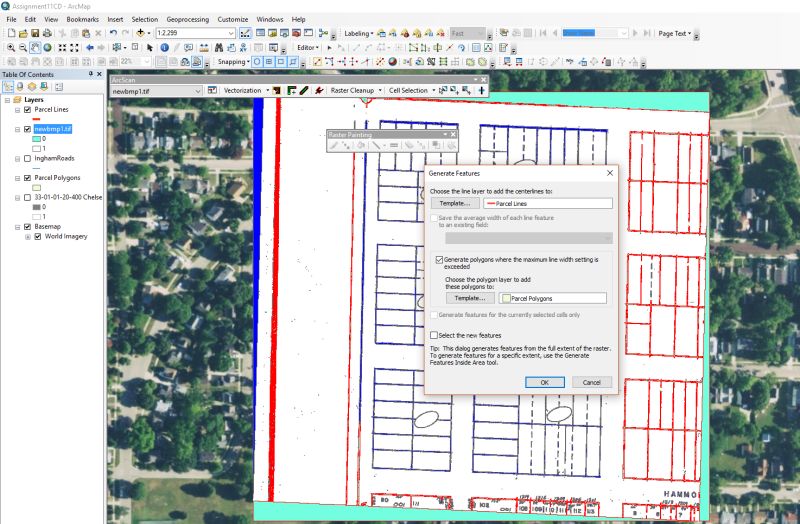Screen dimensions: 800x524
Task: Expand the World Imagery tree node
Action: coord(28,237)
